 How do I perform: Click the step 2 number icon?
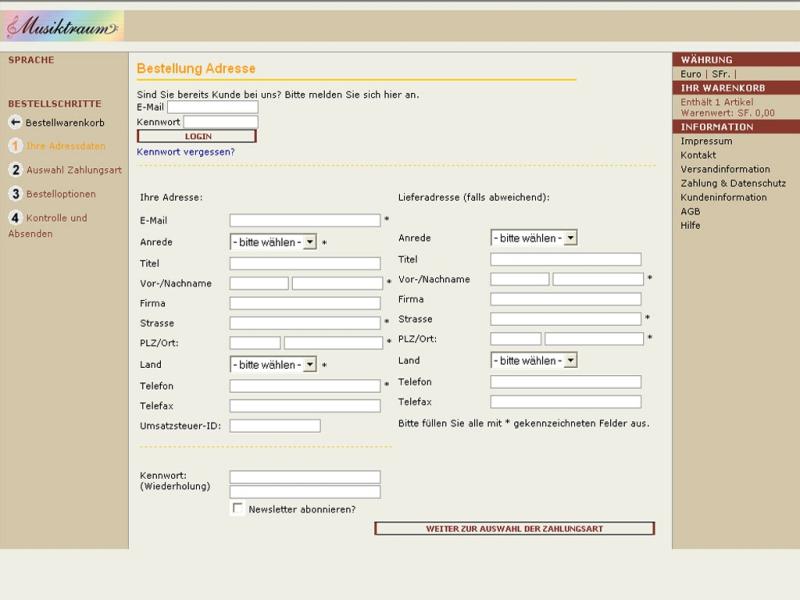pyautogui.click(x=15, y=170)
